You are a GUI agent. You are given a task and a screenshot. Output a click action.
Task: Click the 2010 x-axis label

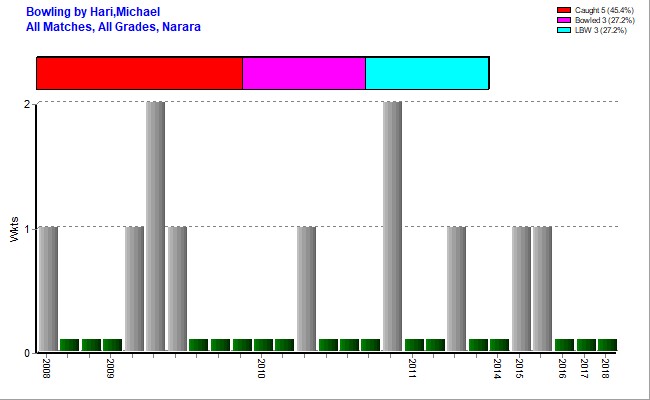tap(261, 368)
